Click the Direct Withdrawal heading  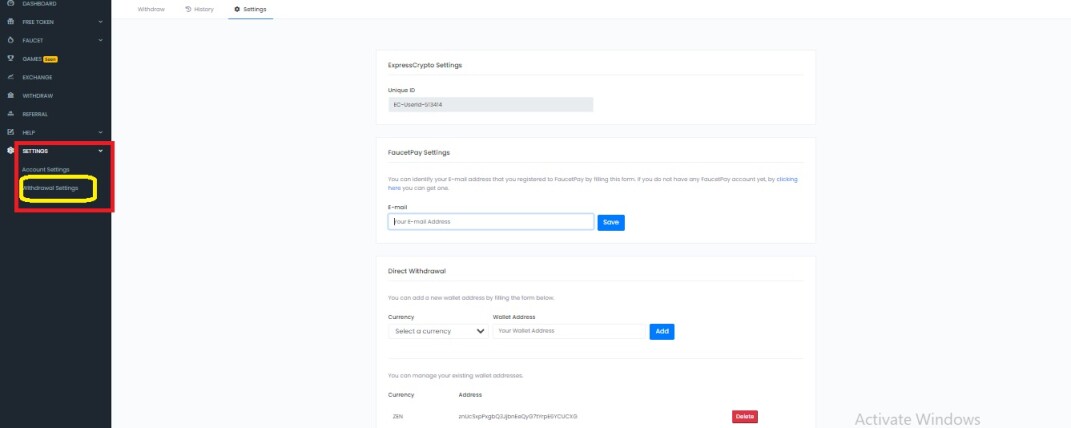point(417,271)
